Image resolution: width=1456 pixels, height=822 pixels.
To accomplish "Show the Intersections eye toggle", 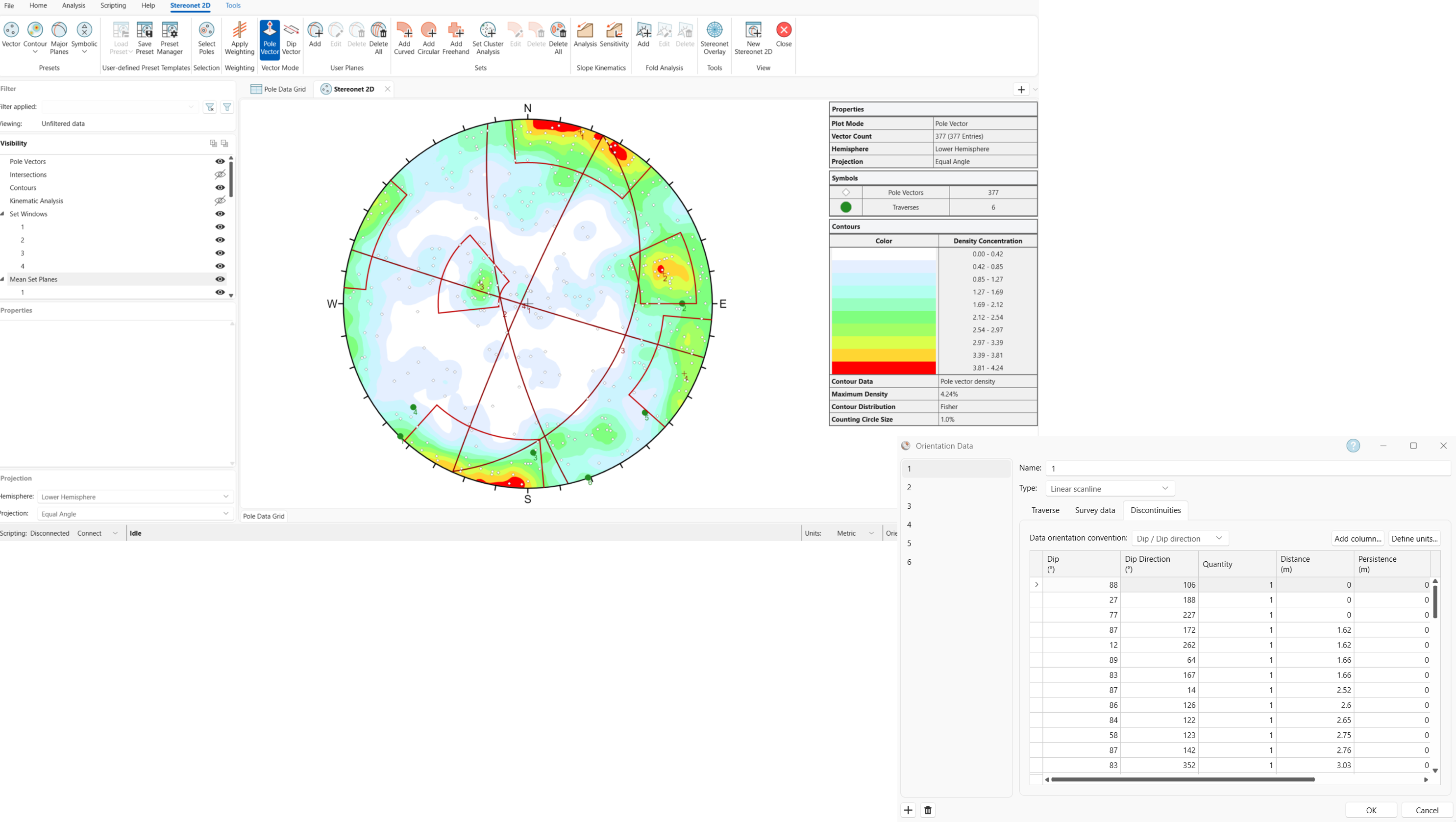I will click(x=219, y=174).
